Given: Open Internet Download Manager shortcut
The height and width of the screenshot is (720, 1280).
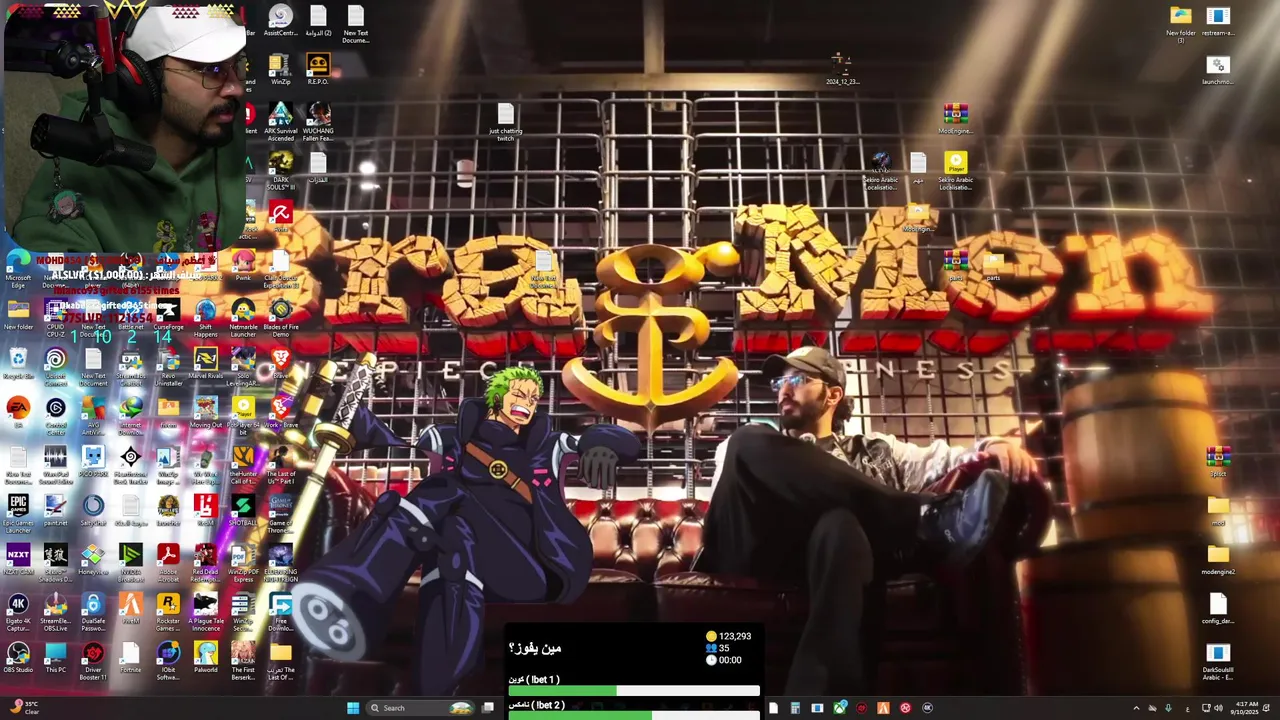Looking at the screenshot, I should [130, 416].
